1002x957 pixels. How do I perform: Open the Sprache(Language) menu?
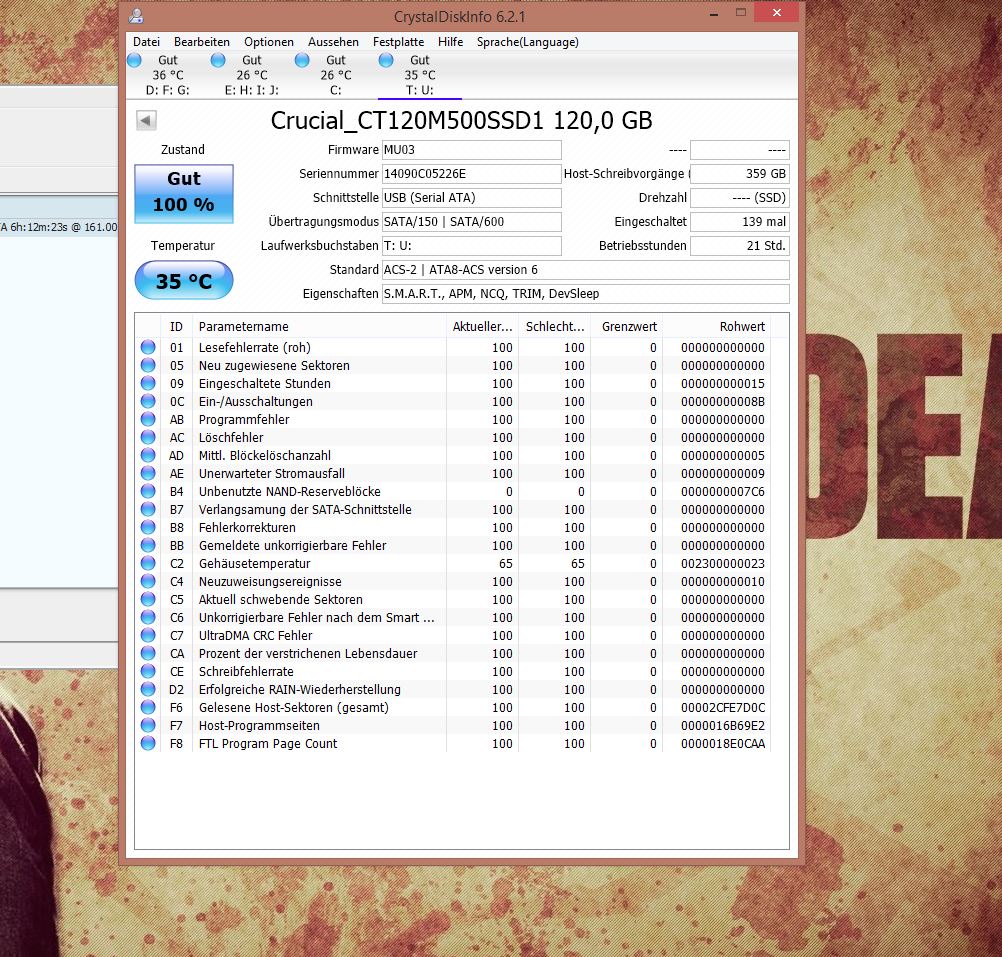tap(528, 42)
